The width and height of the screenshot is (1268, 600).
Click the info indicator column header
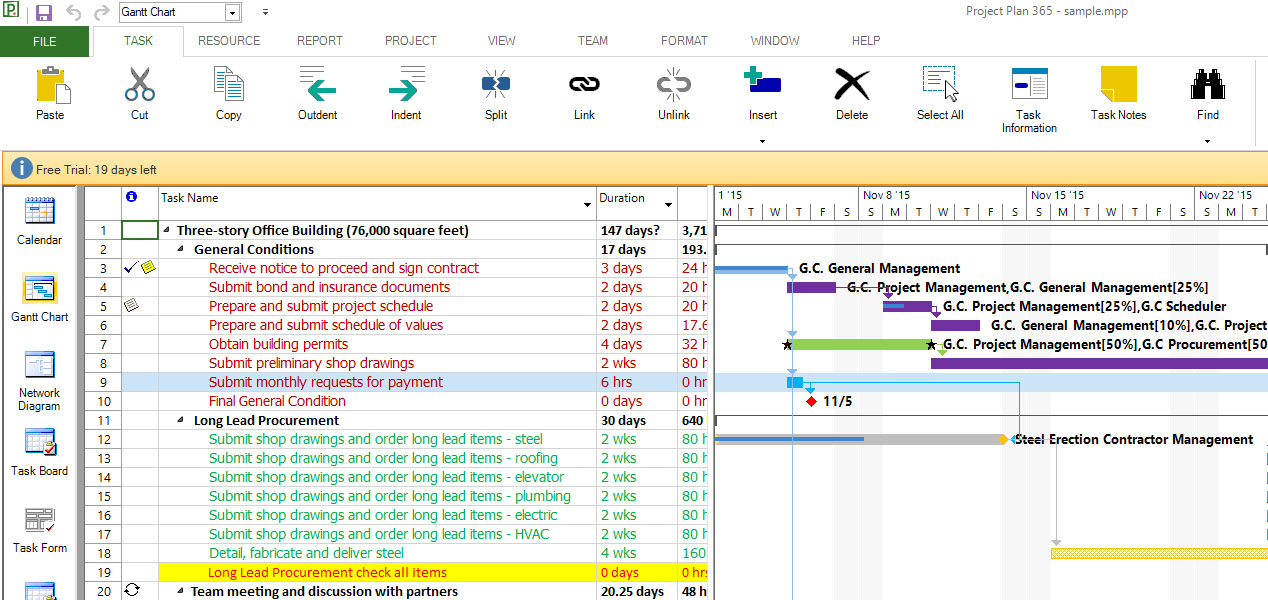point(131,197)
